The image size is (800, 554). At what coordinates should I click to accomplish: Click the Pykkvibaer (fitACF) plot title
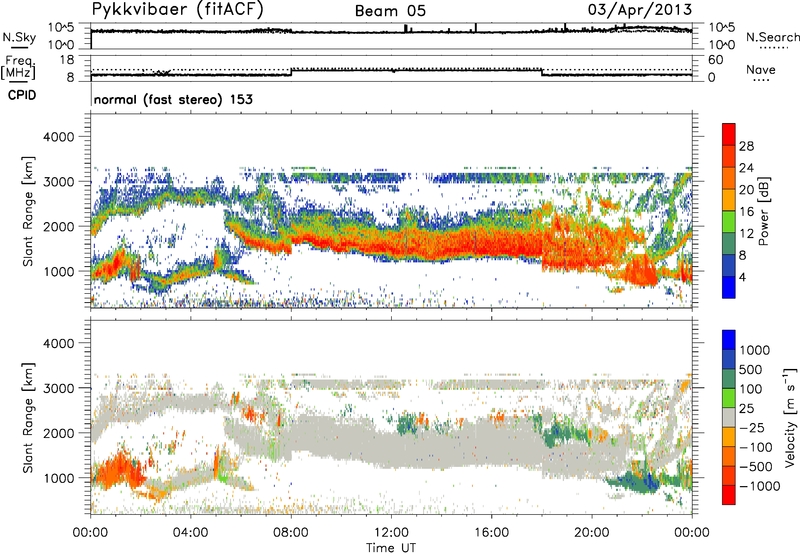(x=178, y=10)
